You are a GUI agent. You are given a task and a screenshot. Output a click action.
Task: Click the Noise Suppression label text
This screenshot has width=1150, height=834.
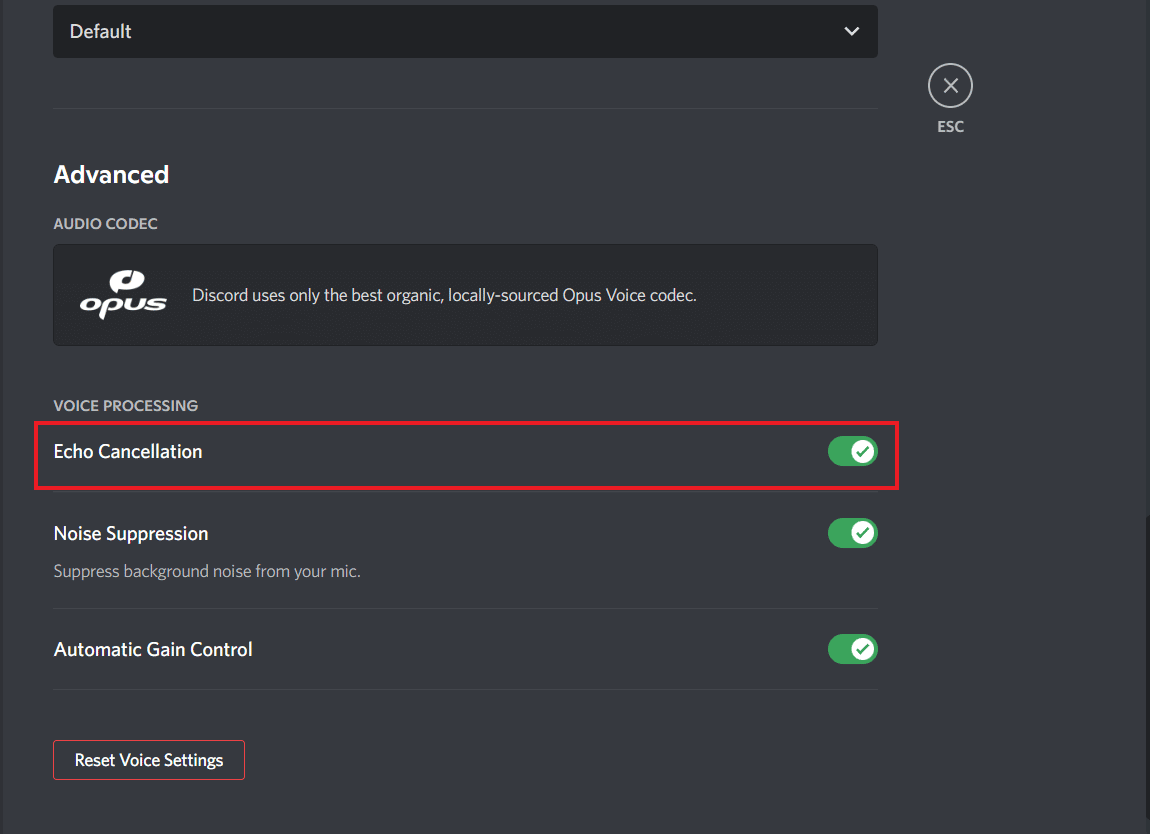point(131,534)
